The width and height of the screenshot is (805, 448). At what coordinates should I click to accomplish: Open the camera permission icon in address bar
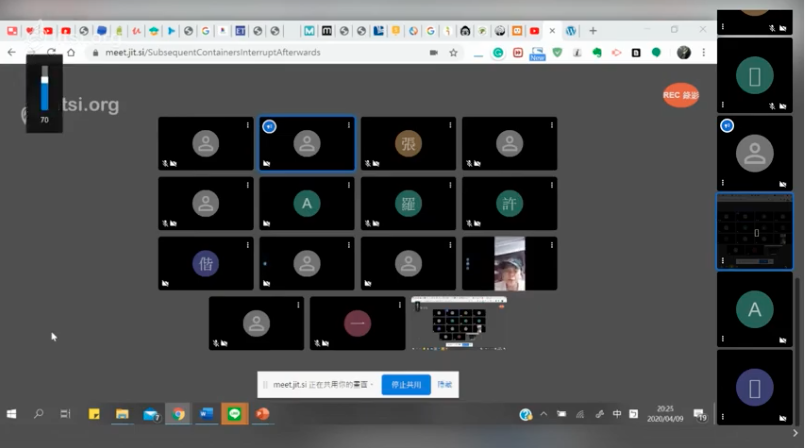tap(433, 52)
